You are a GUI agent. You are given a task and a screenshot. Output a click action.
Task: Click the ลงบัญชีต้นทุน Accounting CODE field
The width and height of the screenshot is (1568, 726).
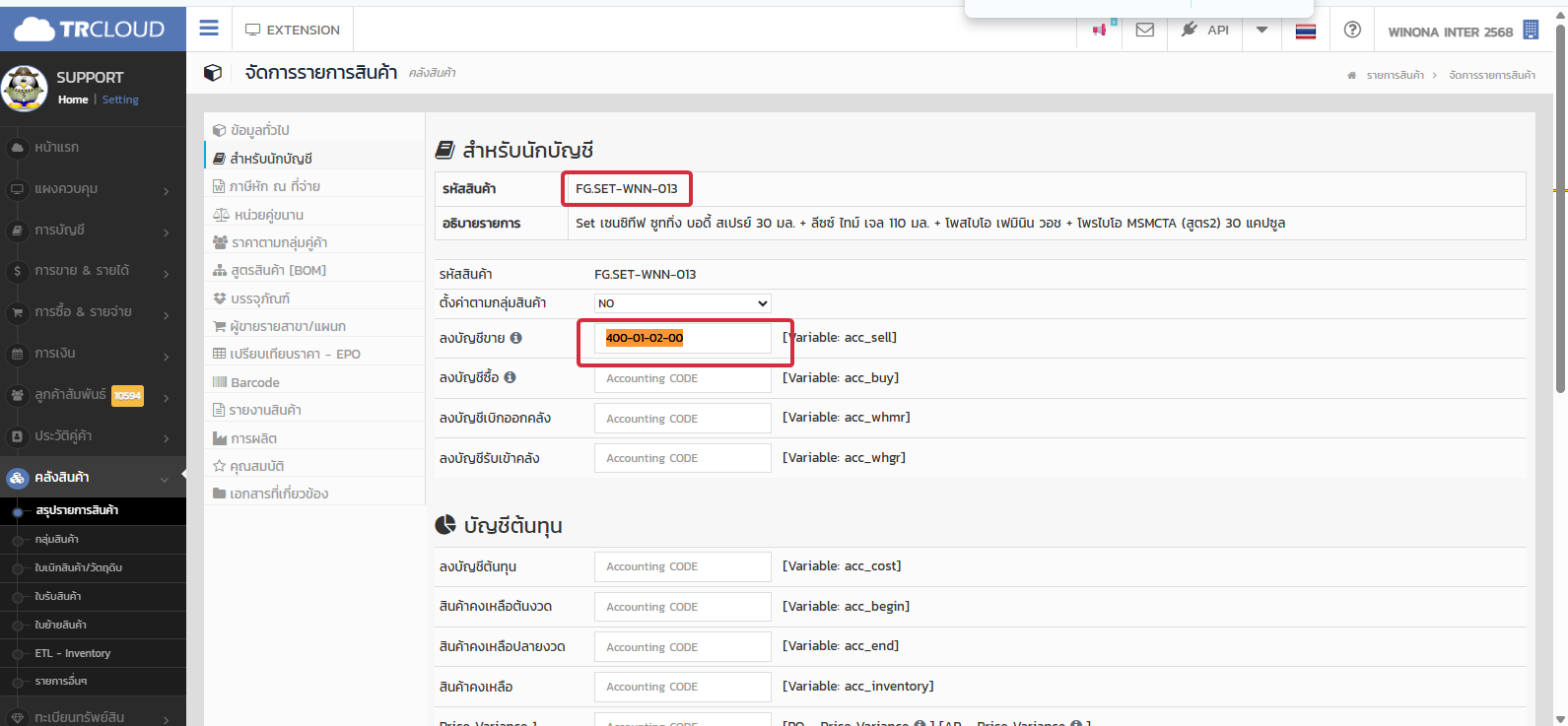point(682,566)
